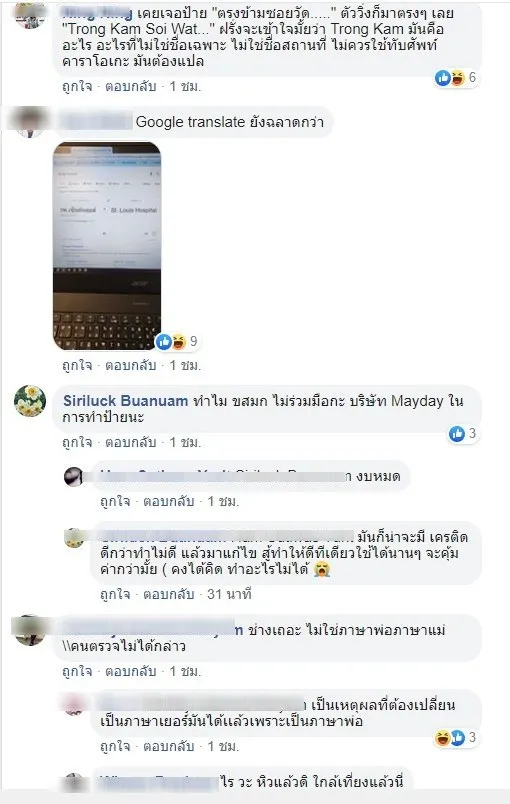The width and height of the screenshot is (510, 804).
Task: Reply to Siriluck Buanuam's Mayday comment
Action: (x=131, y=443)
